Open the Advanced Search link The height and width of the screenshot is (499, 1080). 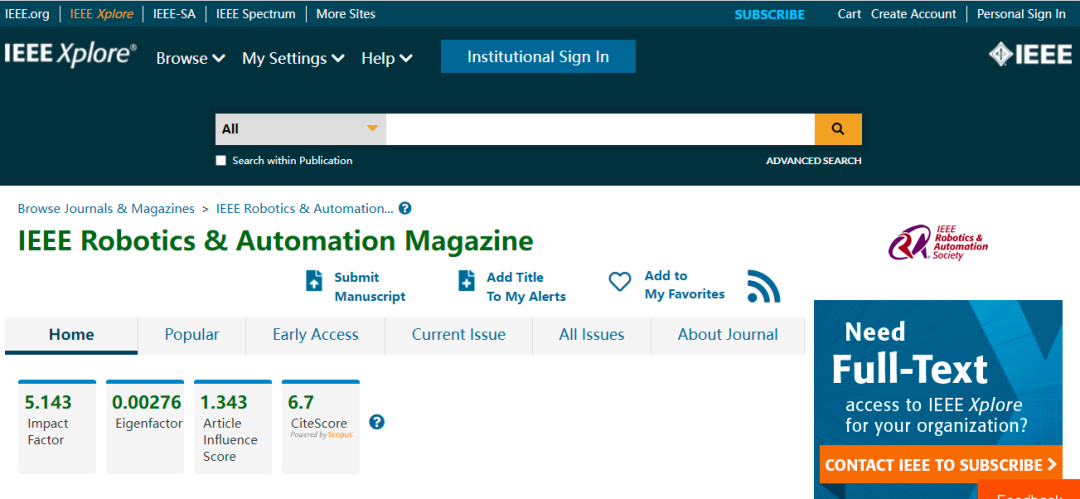(813, 161)
